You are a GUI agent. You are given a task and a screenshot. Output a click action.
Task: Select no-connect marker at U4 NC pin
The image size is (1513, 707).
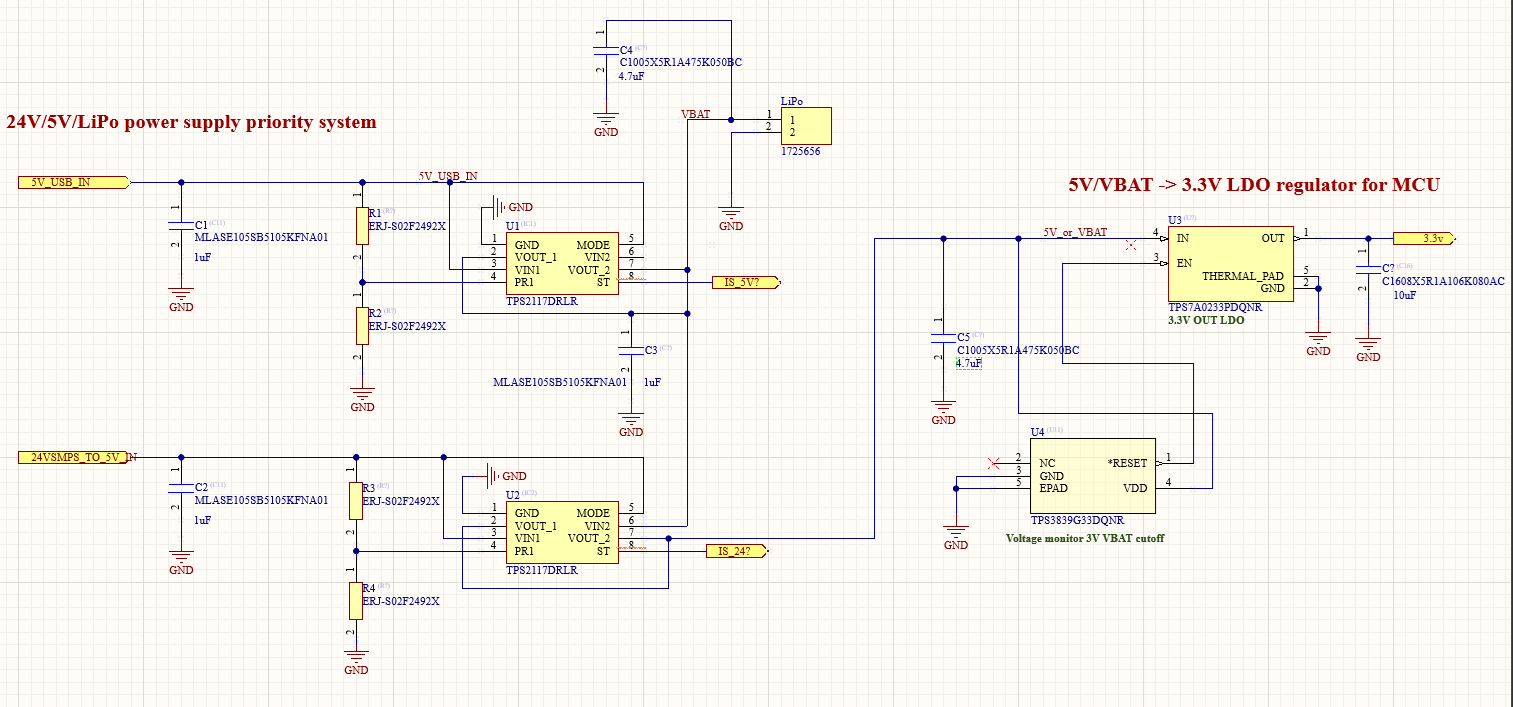pos(993,463)
